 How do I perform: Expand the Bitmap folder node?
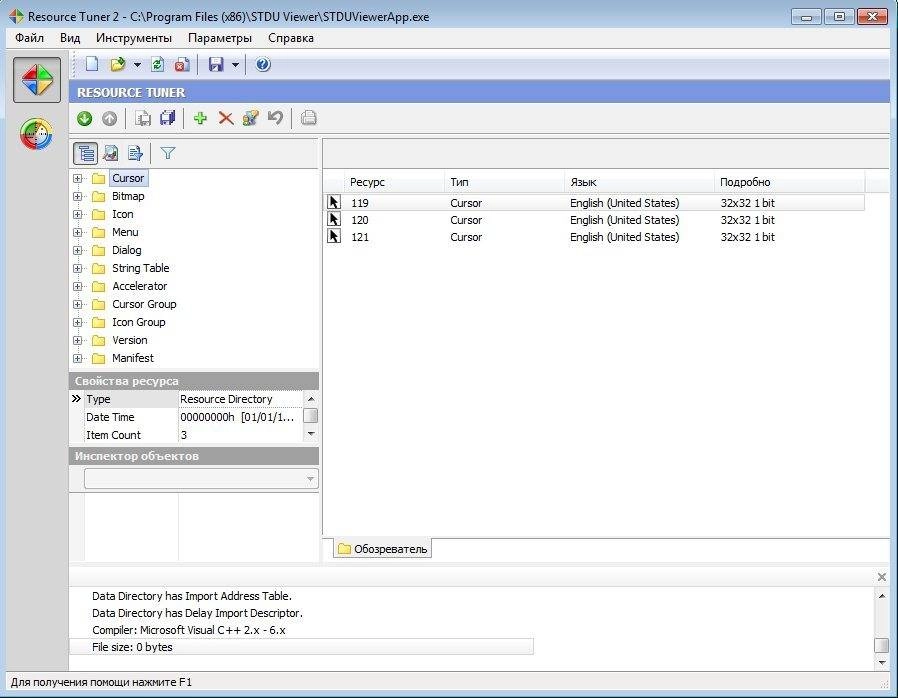(77, 196)
